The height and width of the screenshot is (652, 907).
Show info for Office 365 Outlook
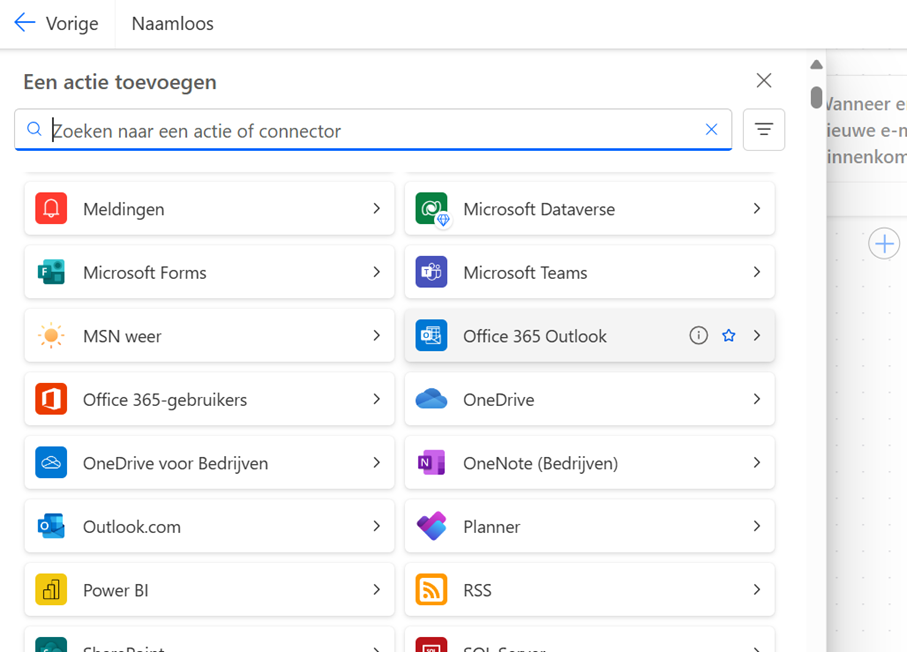click(x=698, y=336)
